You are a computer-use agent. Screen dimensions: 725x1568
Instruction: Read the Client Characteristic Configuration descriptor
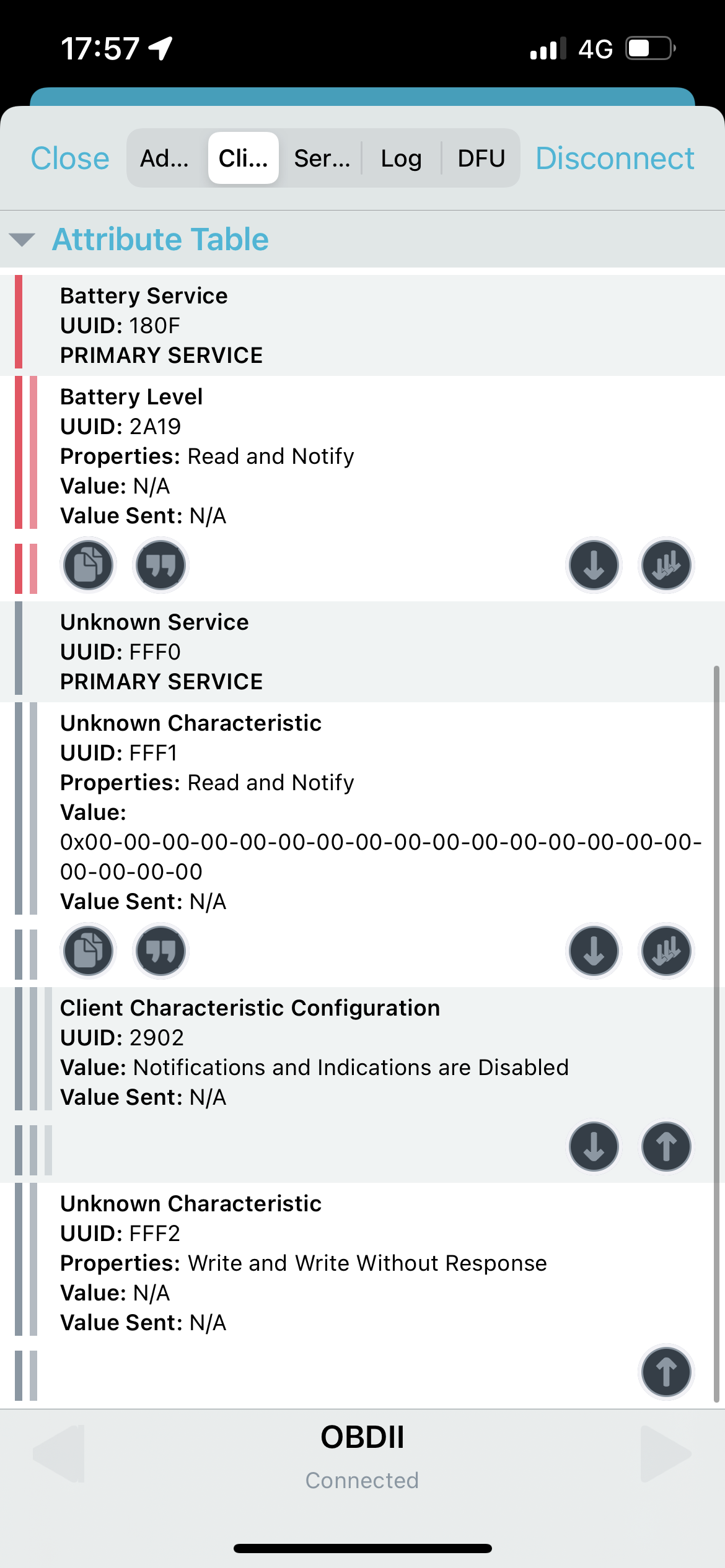[x=594, y=1146]
